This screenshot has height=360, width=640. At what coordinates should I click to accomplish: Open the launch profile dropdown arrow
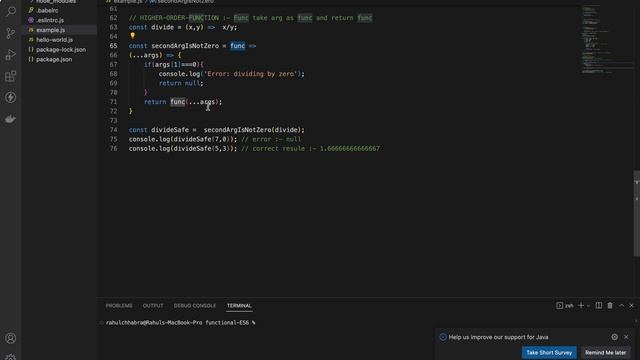[588, 306]
